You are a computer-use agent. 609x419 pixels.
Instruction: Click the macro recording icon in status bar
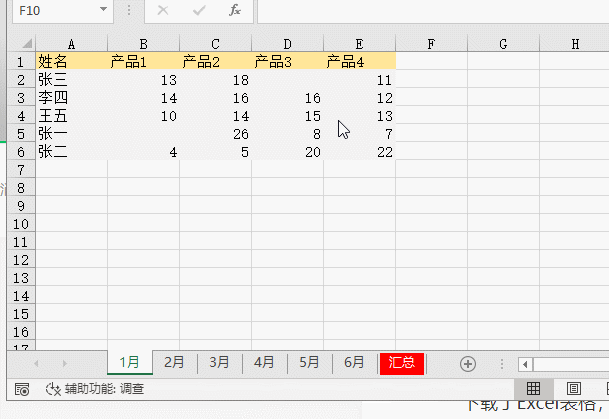22,389
